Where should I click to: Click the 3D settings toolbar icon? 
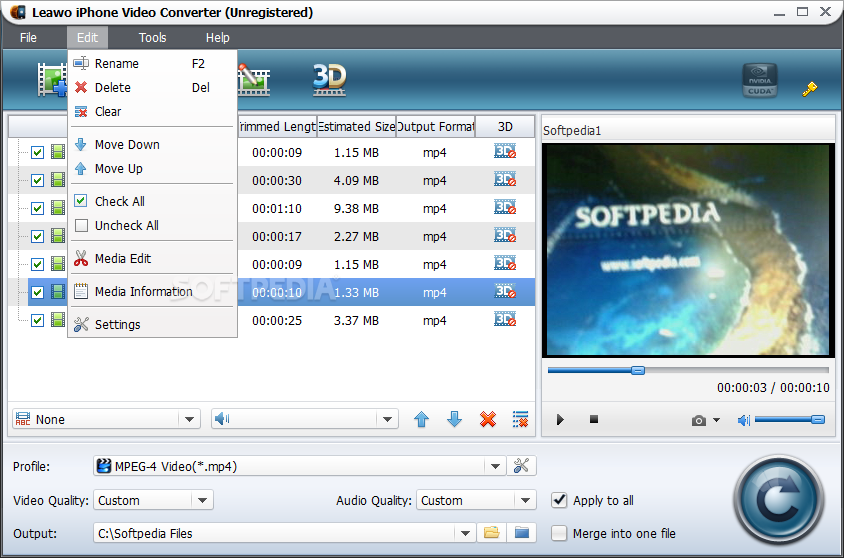[x=329, y=80]
